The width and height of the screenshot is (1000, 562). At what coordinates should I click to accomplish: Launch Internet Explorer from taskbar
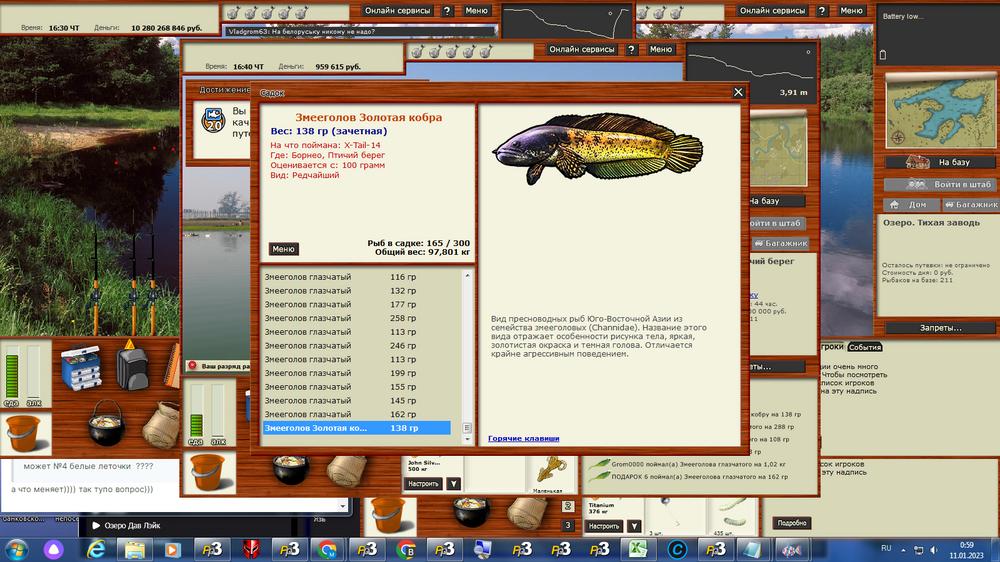[x=96, y=549]
